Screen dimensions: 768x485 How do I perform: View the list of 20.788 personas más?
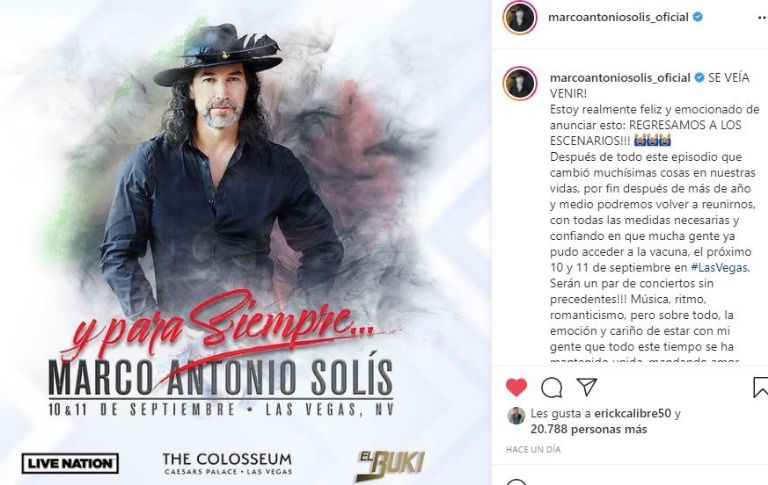pyautogui.click(x=589, y=429)
